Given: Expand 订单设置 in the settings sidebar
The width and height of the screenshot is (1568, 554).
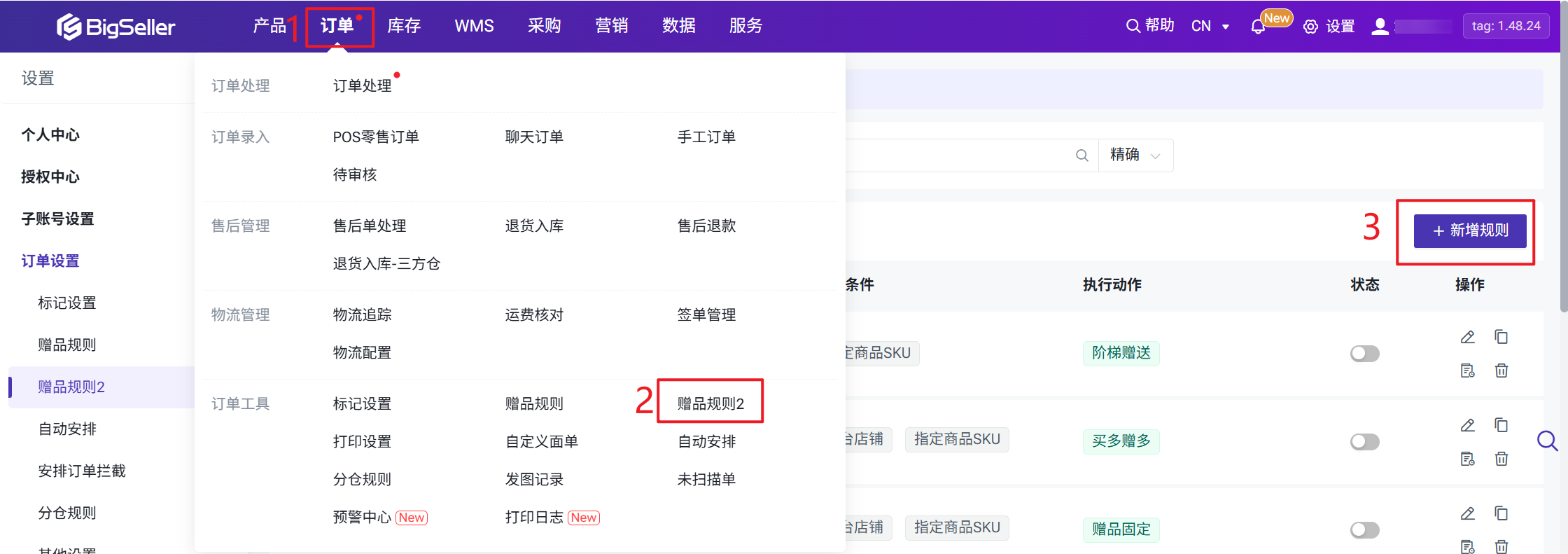Looking at the screenshot, I should [50, 261].
